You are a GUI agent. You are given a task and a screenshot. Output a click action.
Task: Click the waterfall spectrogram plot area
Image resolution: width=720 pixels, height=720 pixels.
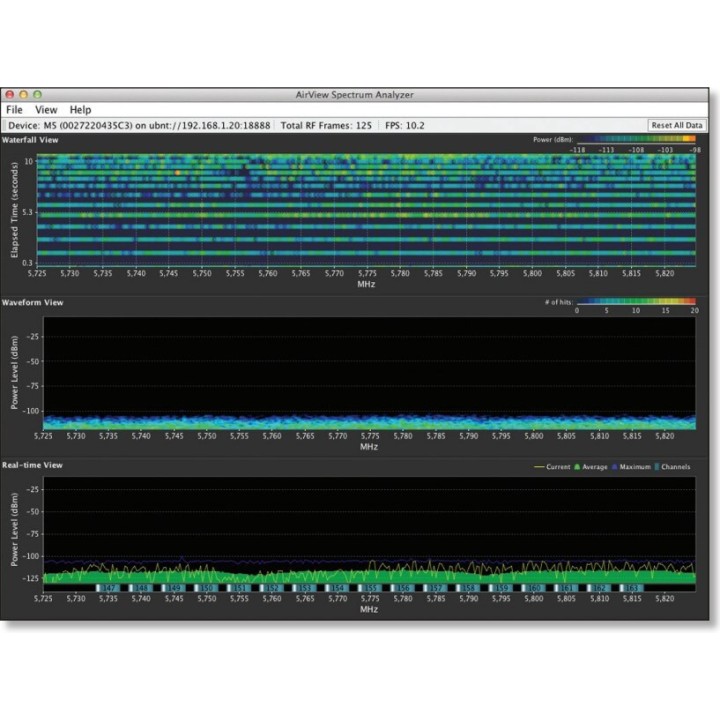(366, 210)
